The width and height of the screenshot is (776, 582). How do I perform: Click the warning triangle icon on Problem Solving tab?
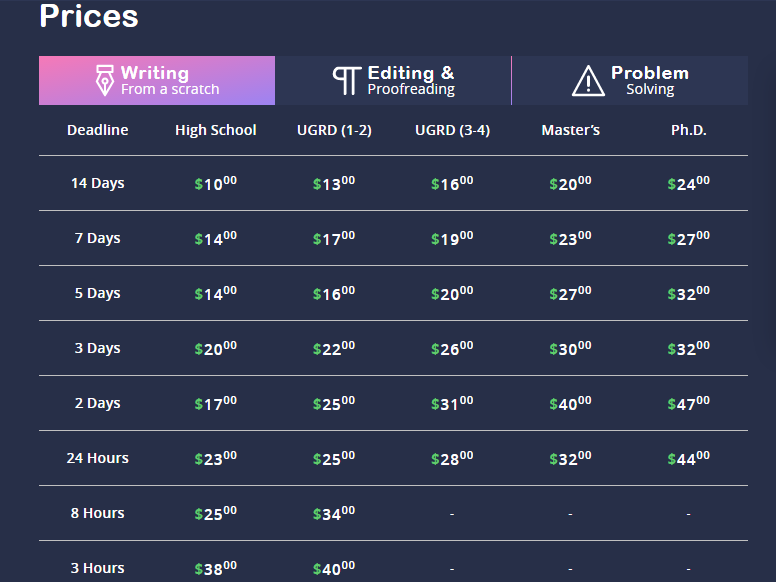[x=588, y=81]
